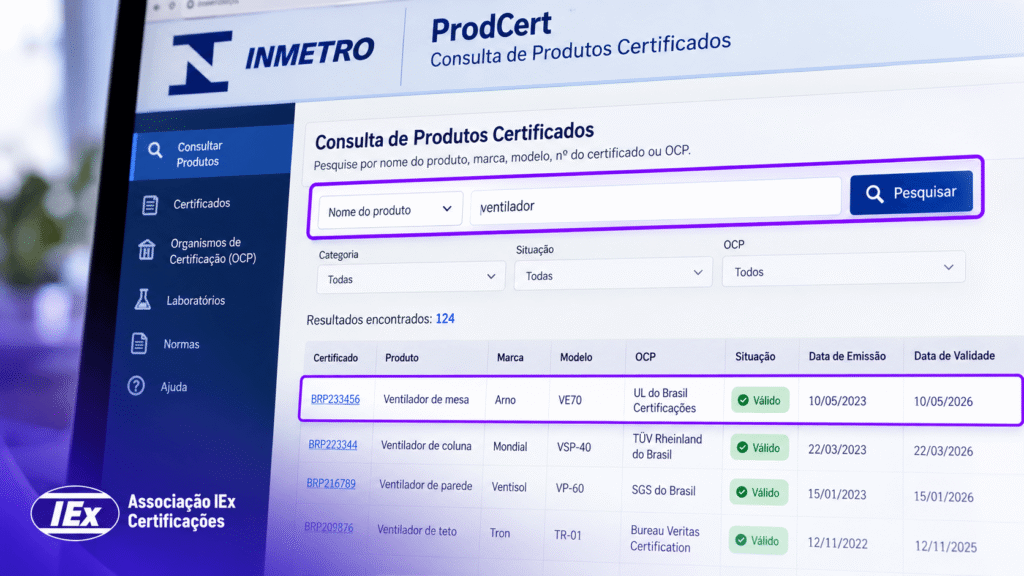Click the Pesquisar button
1024x576 pixels.
tap(911, 193)
